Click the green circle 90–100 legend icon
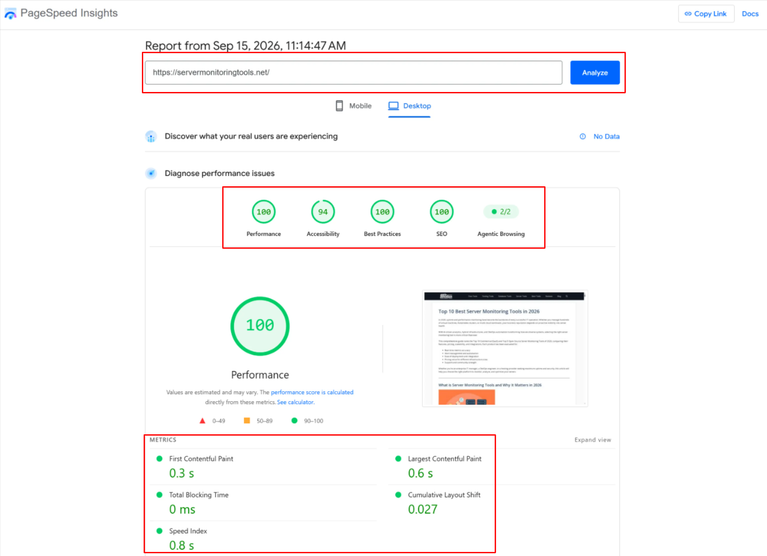Viewport: 767px width, 556px height. 294,421
